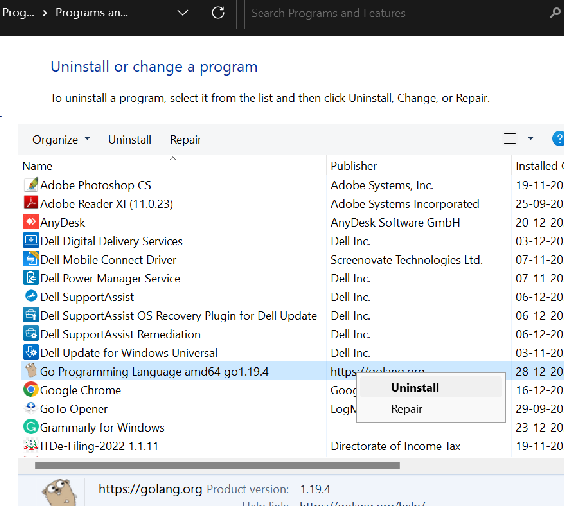Click https://golang.org in the details pane
The height and width of the screenshot is (506, 564).
coord(150,489)
